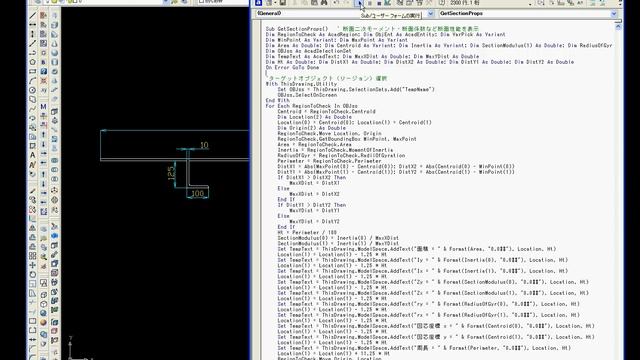
Task: Toggle Design Mode in VBA toolbar
Action: (388, 3)
